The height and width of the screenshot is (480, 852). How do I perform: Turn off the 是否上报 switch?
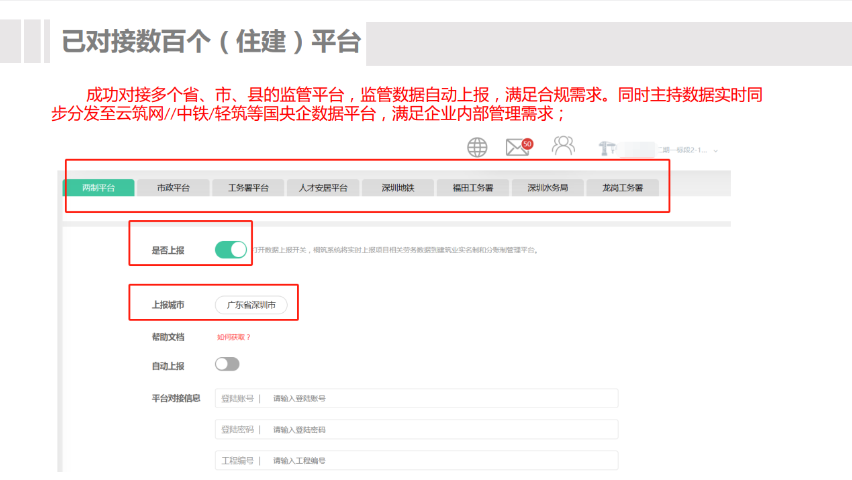231,249
